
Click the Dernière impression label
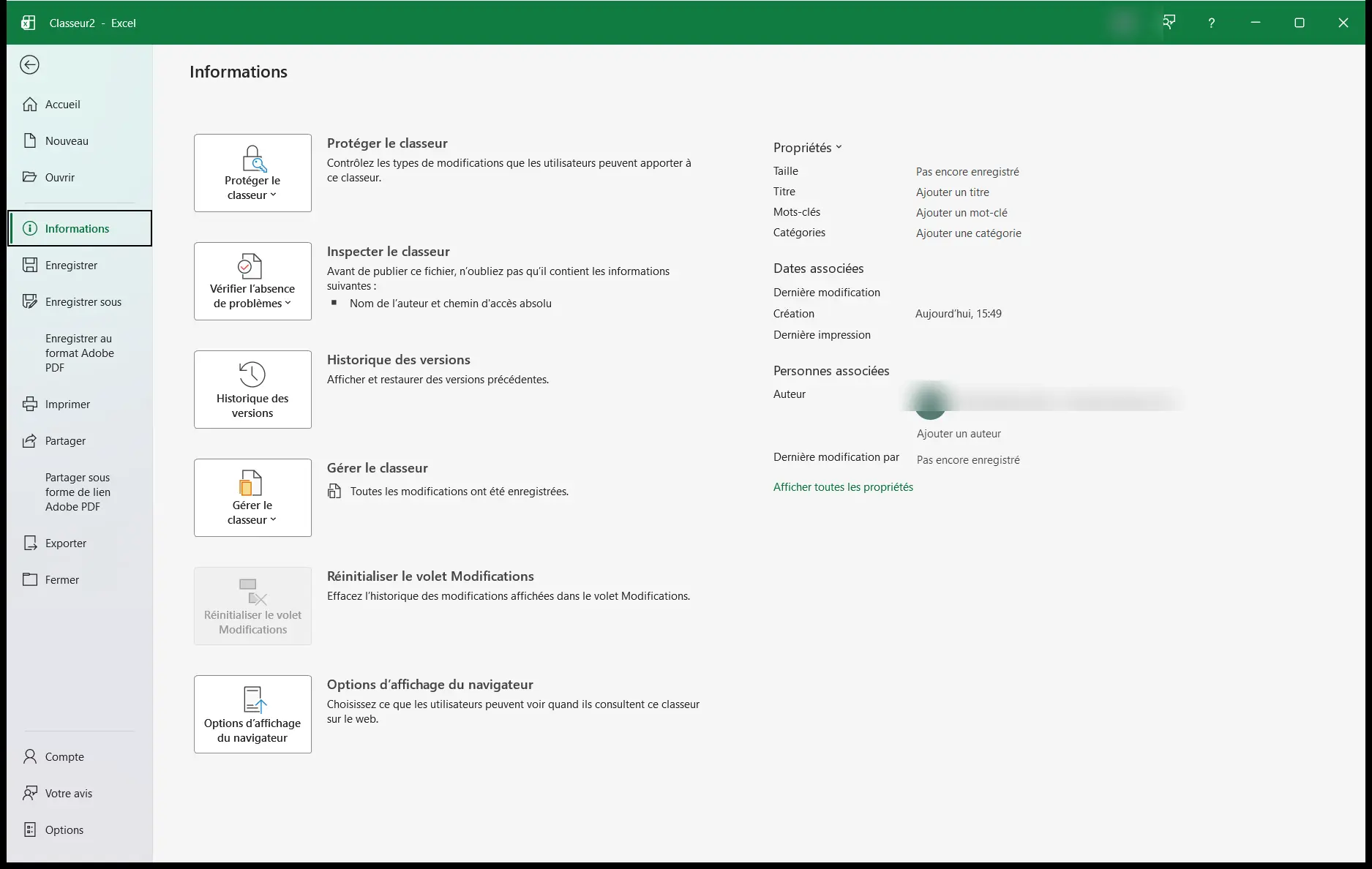point(822,334)
